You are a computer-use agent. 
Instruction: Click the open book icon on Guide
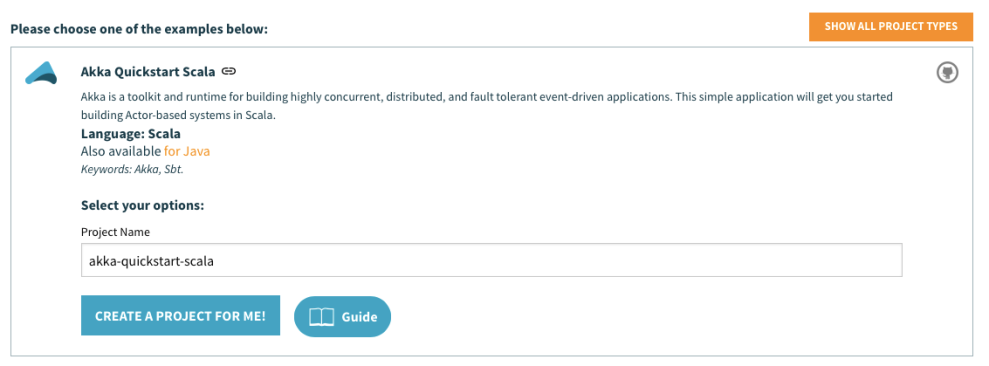tap(322, 316)
